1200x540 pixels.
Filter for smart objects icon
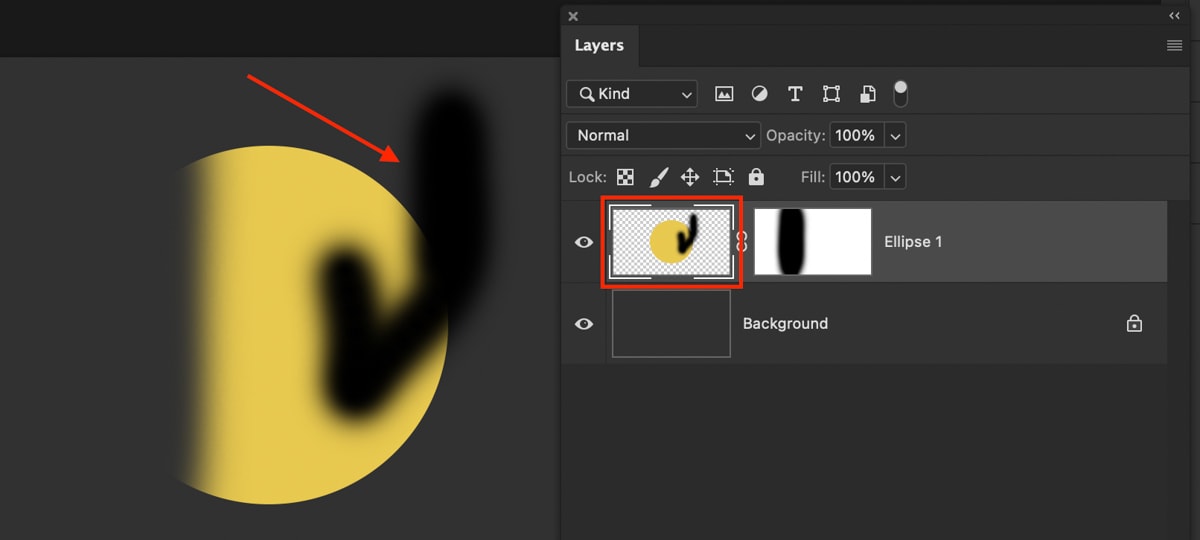868,94
